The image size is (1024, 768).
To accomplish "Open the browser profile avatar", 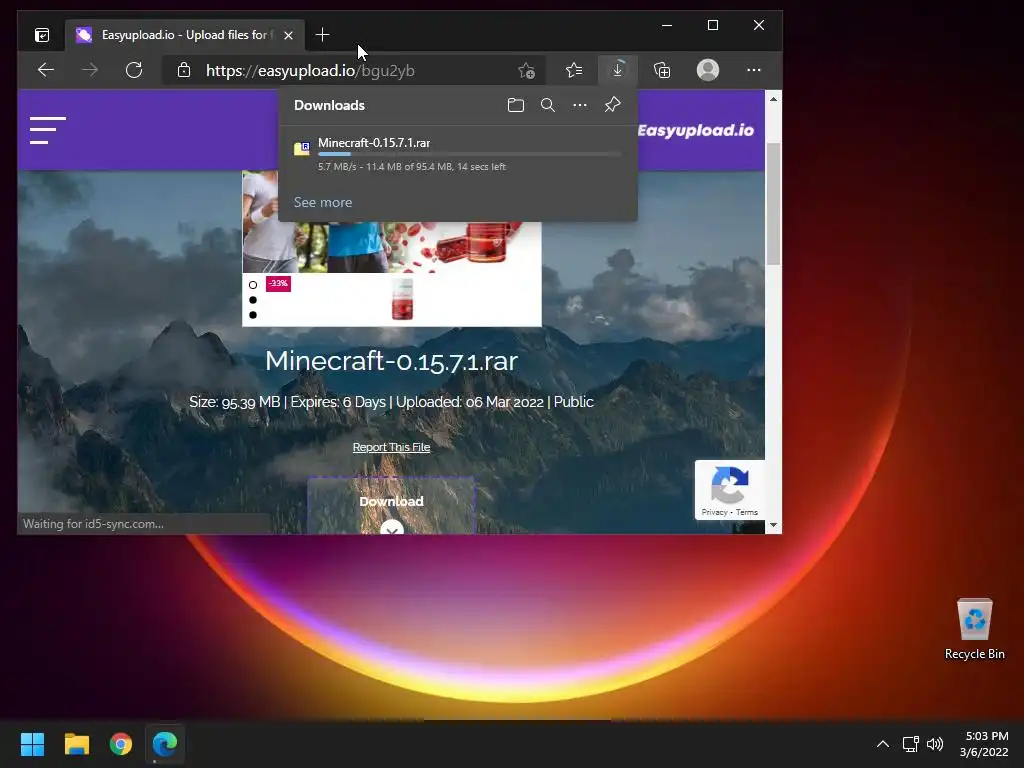I will click(708, 70).
